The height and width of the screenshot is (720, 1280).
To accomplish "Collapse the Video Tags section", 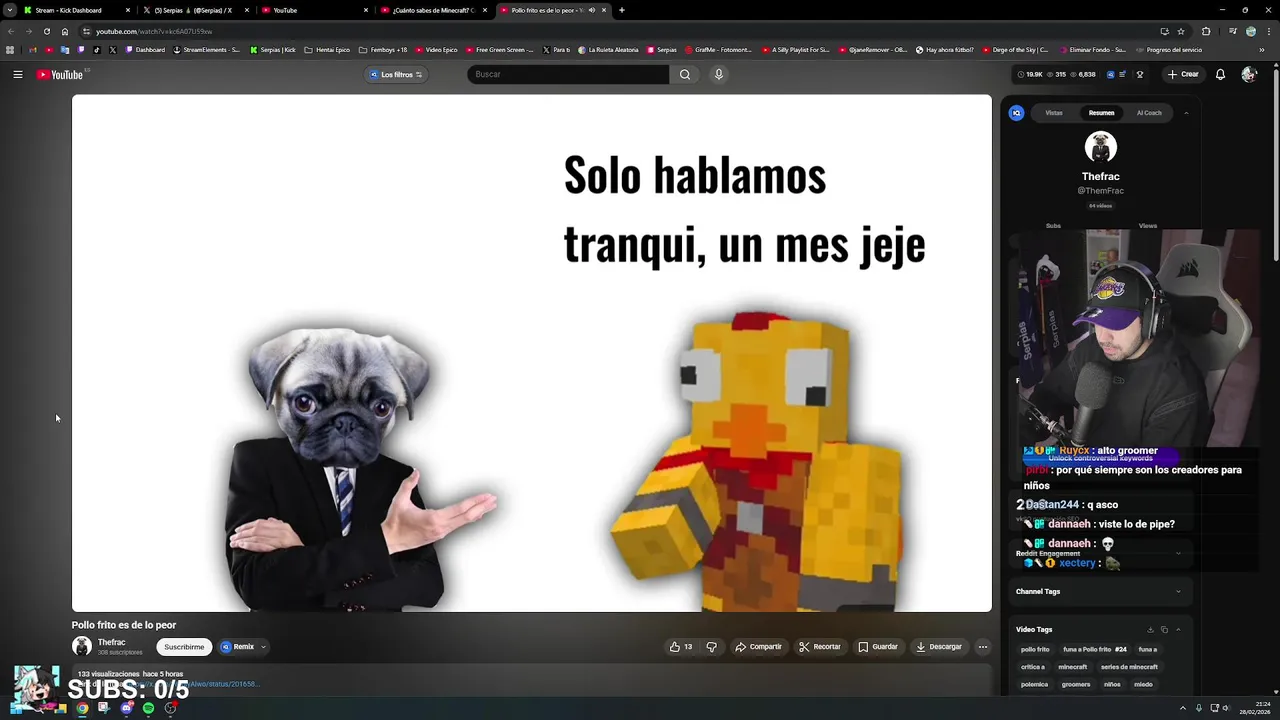I will pyautogui.click(x=1178, y=630).
